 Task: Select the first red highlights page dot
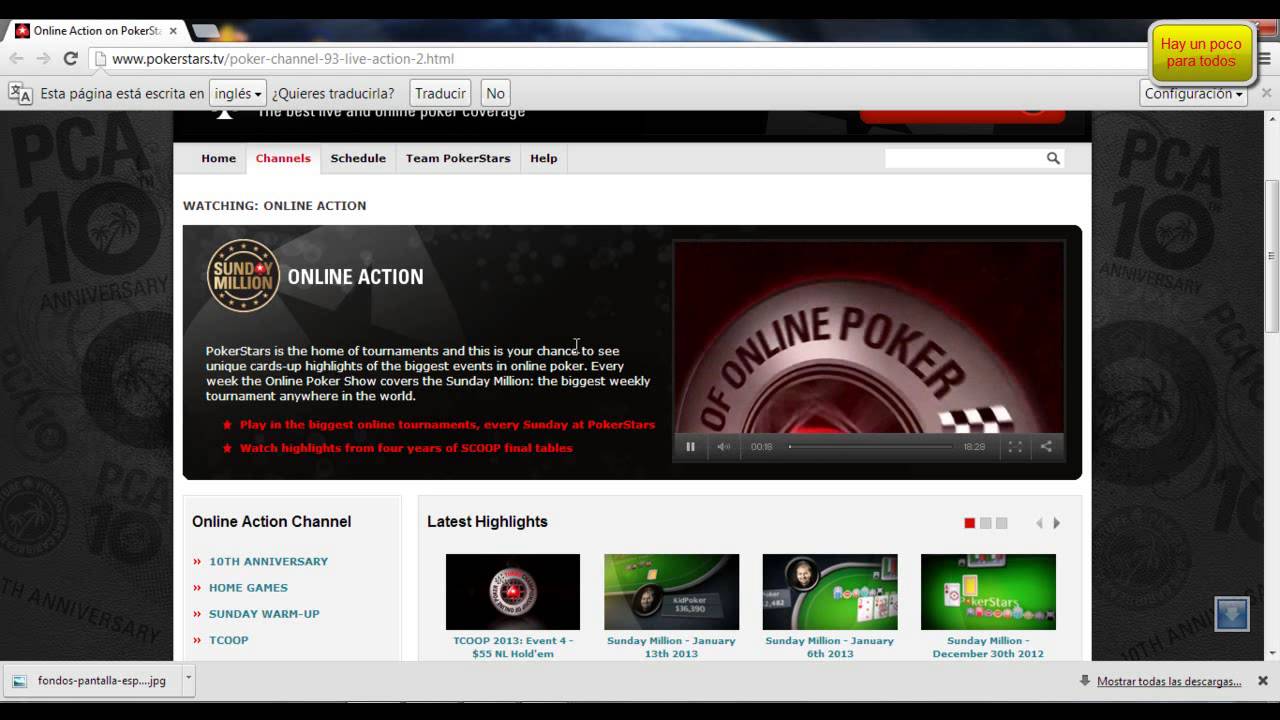click(969, 523)
